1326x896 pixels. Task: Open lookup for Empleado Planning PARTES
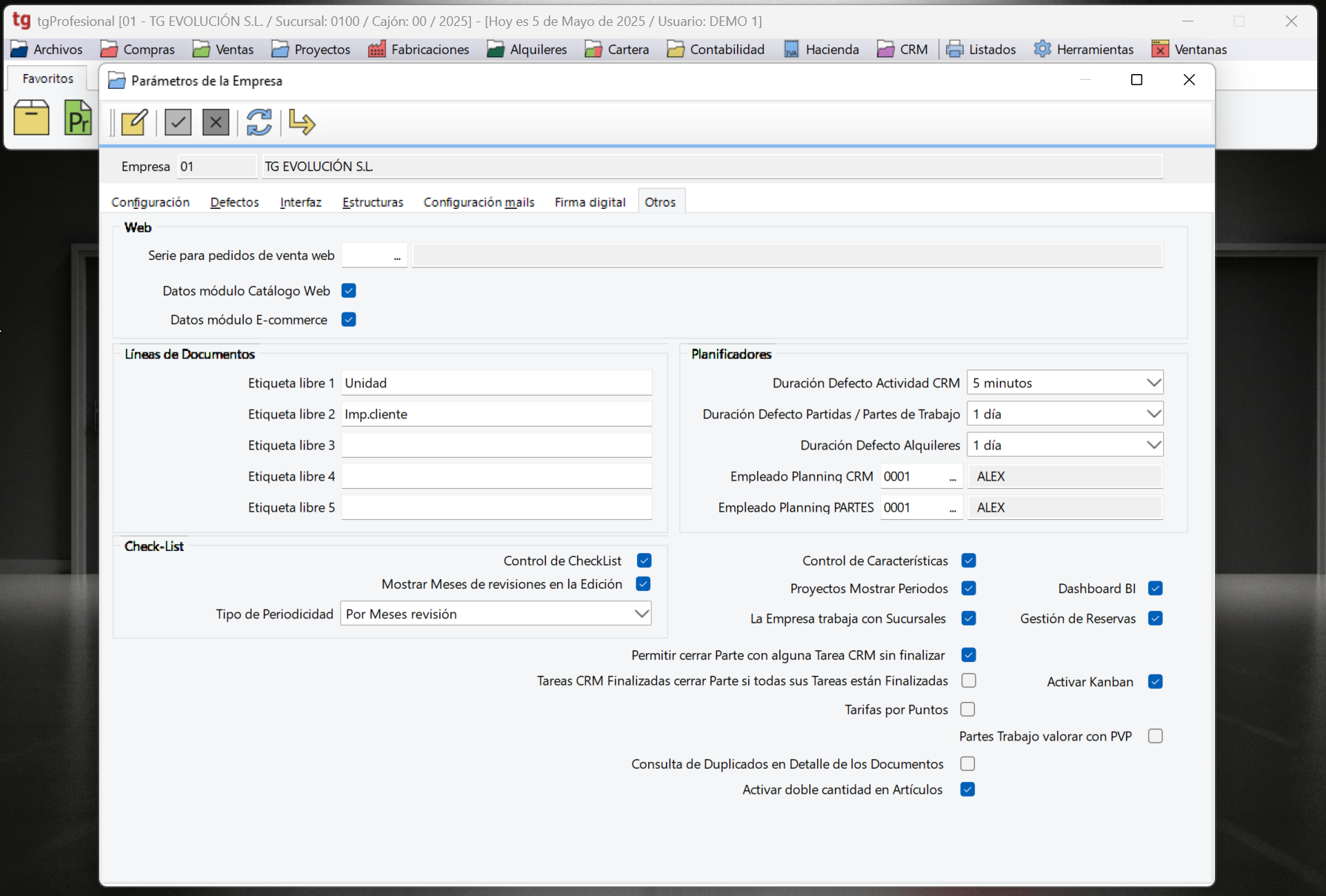tap(953, 508)
